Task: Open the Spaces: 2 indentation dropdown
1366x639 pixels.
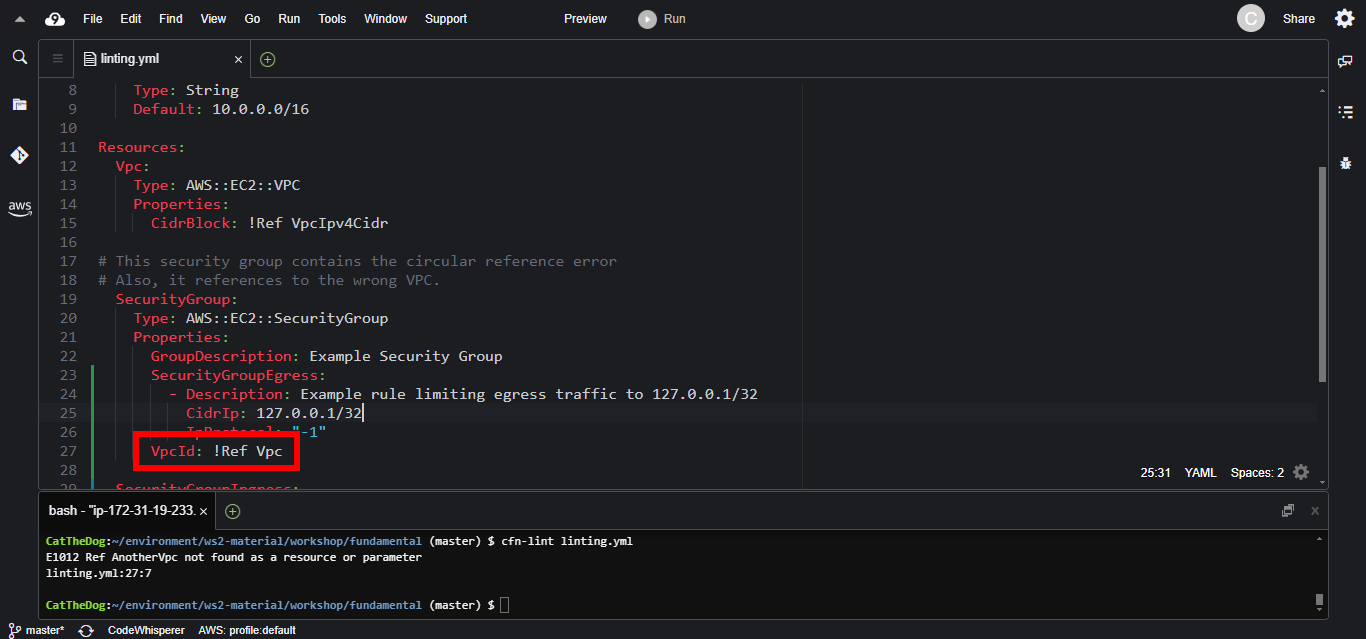Action: 1258,472
